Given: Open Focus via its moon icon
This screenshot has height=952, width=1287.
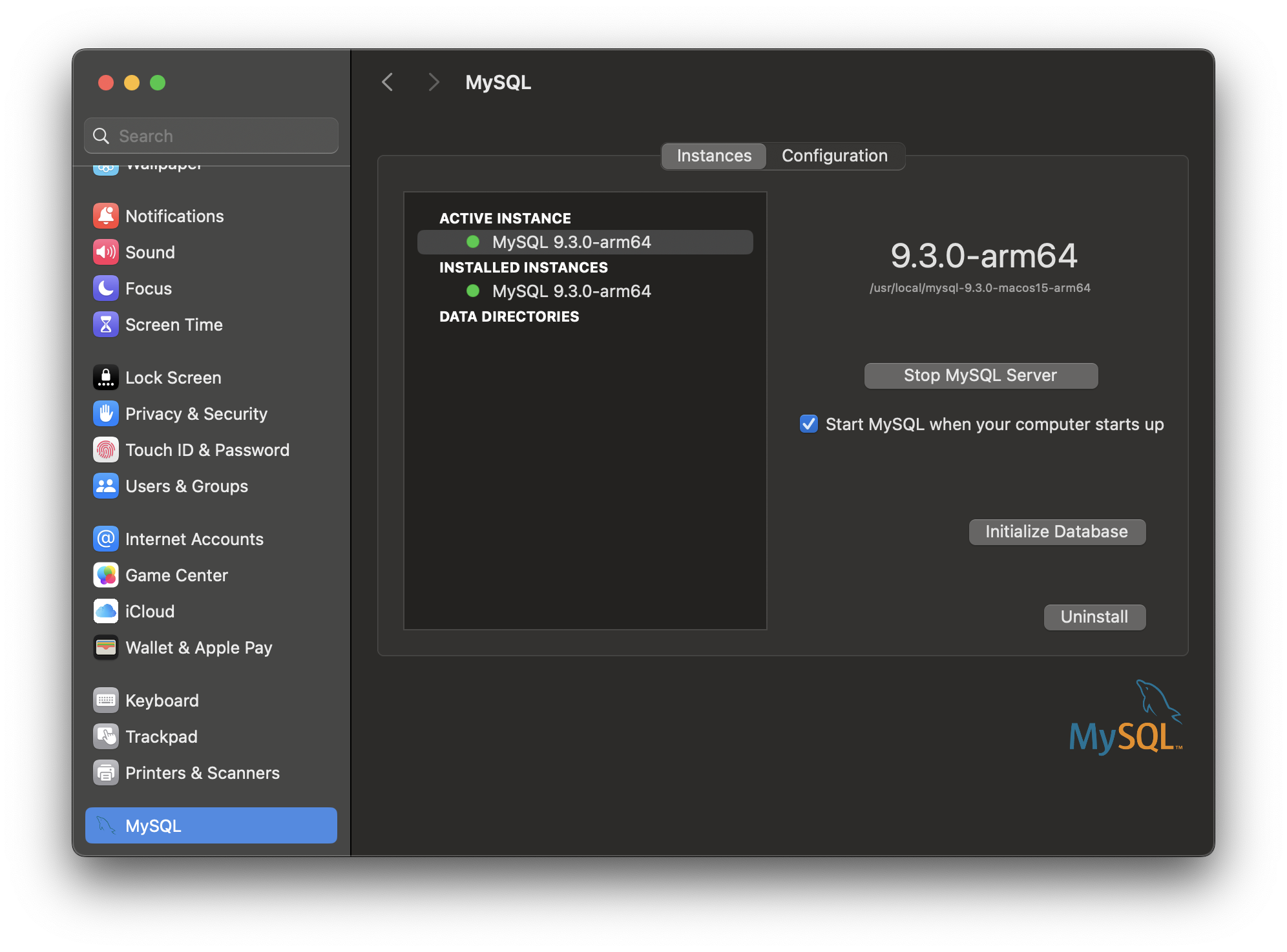Looking at the screenshot, I should (x=105, y=289).
